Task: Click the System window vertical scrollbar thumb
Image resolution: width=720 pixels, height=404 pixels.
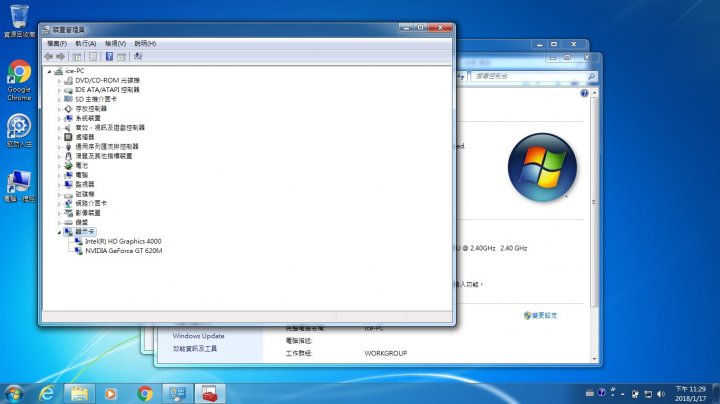Action: (x=595, y=202)
